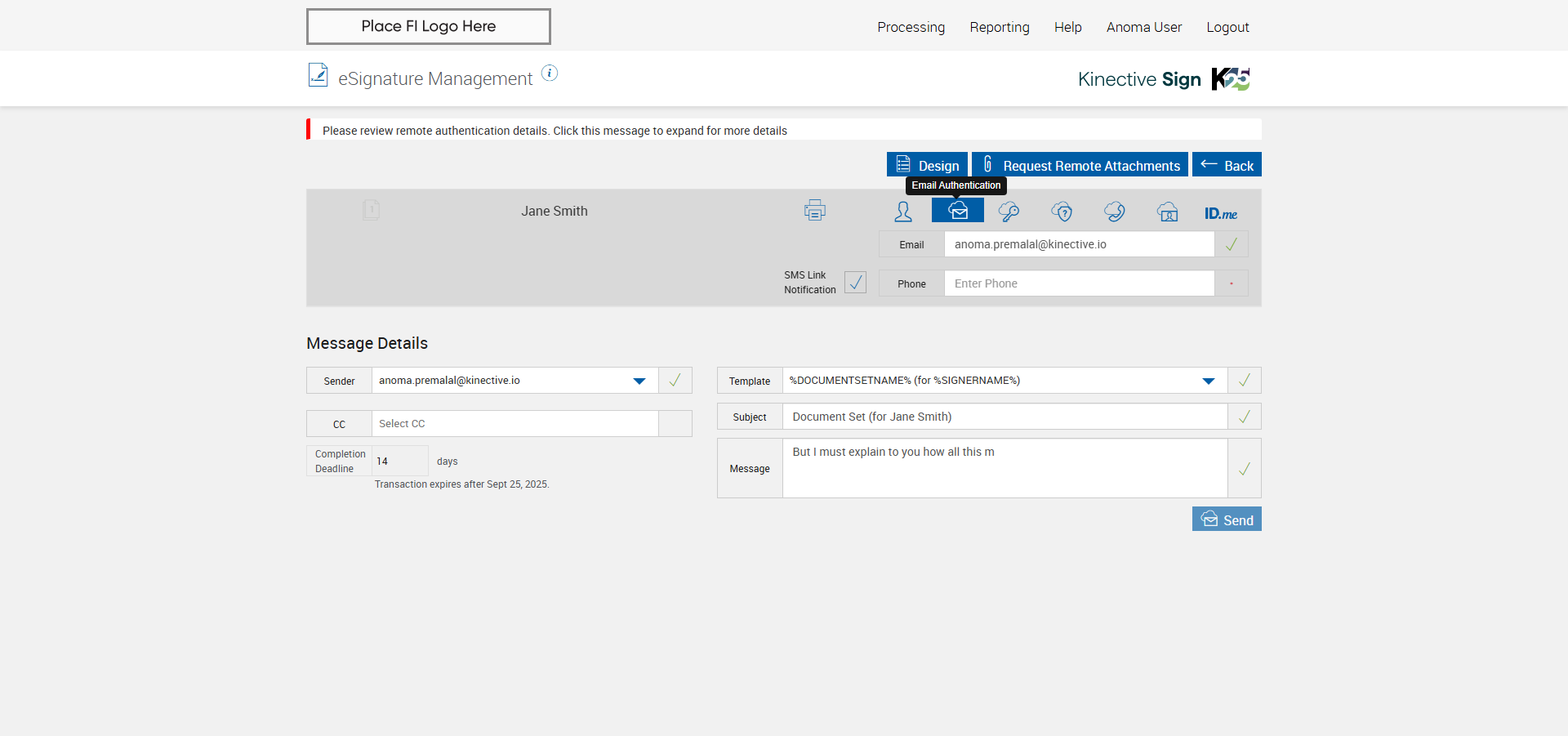The width and height of the screenshot is (1568, 736).
Task: Choose the cloud shield question authentication icon
Action: (1062, 212)
